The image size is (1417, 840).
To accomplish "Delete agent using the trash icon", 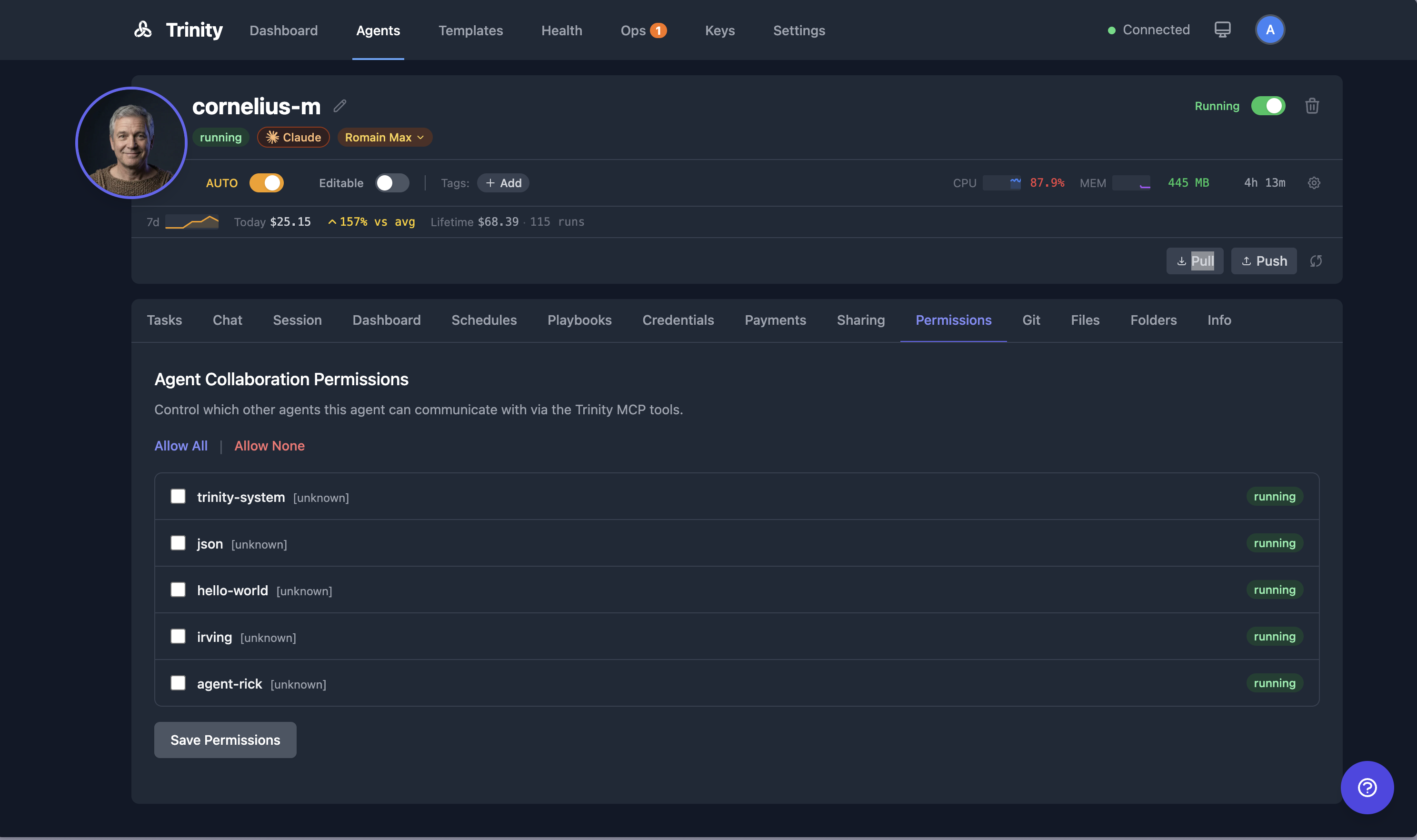I will point(1312,106).
